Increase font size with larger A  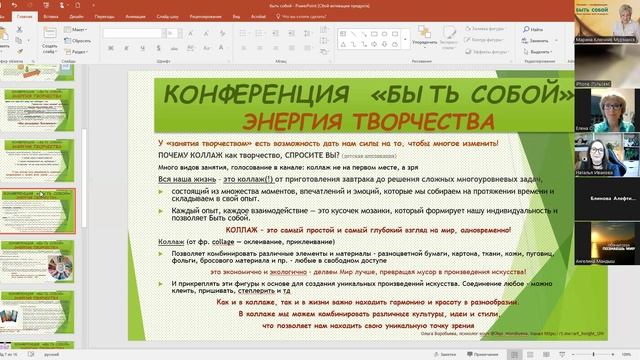(190, 33)
